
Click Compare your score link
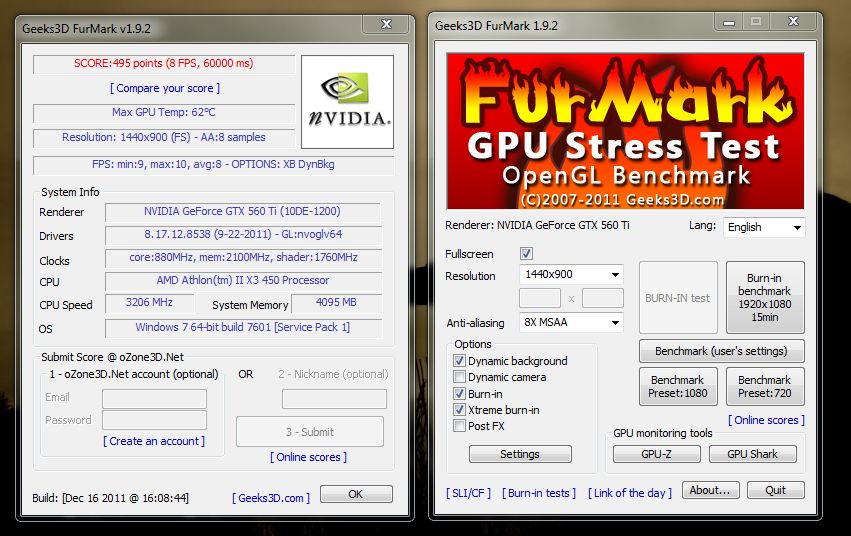coord(165,88)
